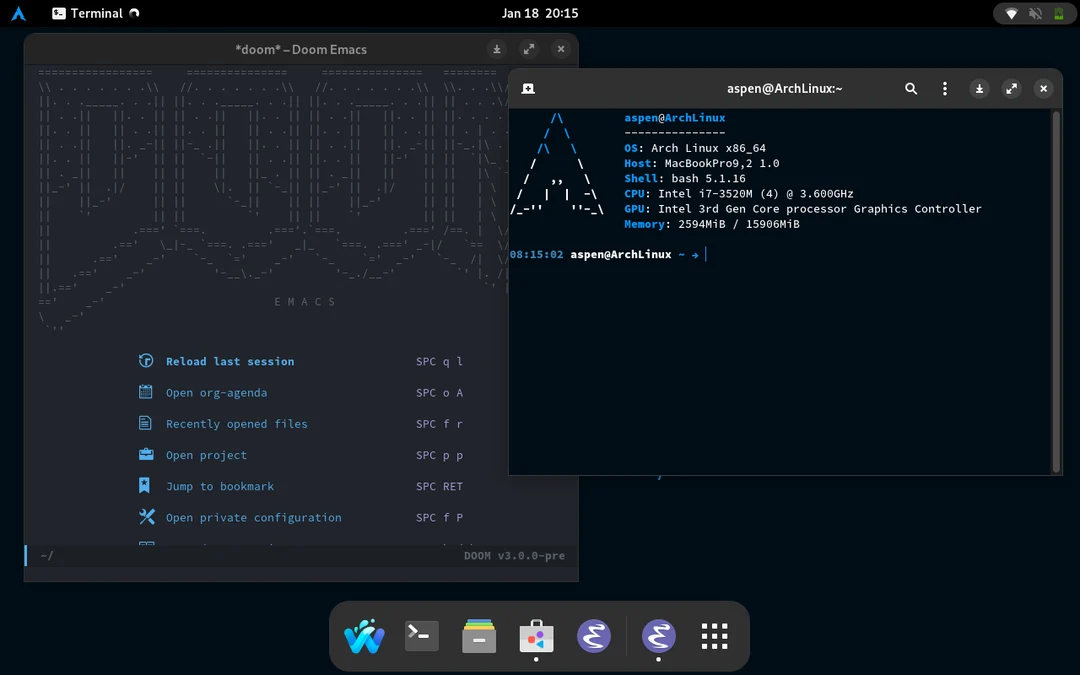Toggle the network indicator in the tray
This screenshot has width=1080, height=675.
(x=1014, y=13)
